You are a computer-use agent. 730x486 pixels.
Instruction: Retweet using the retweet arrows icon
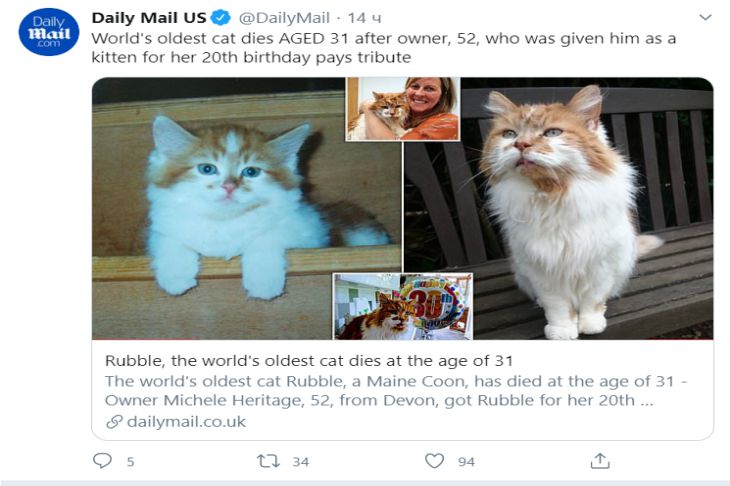tap(268, 461)
